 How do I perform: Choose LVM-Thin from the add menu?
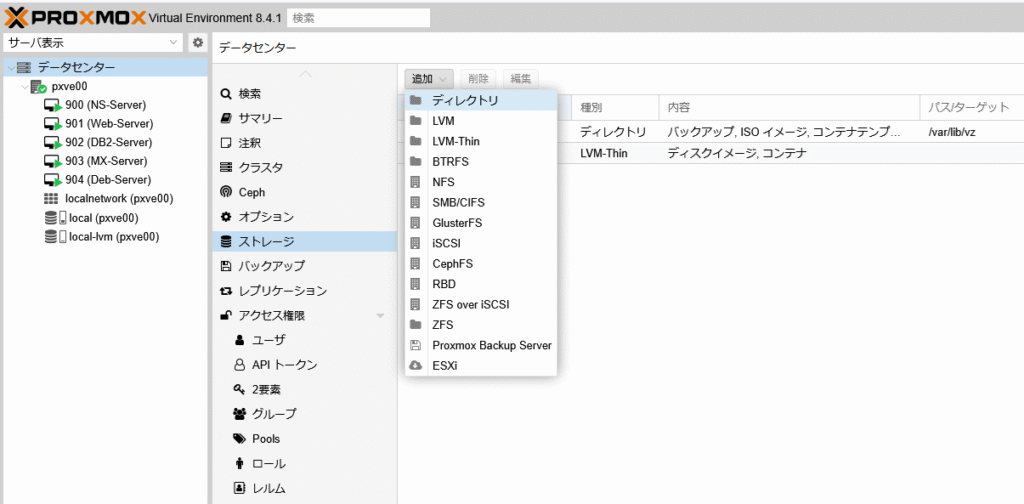[481, 141]
